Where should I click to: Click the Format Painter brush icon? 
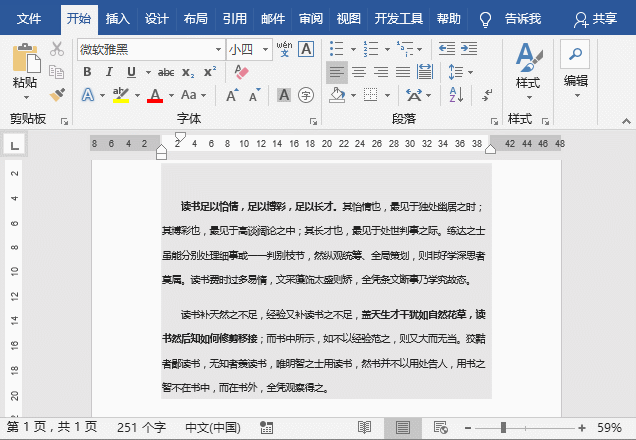click(57, 94)
